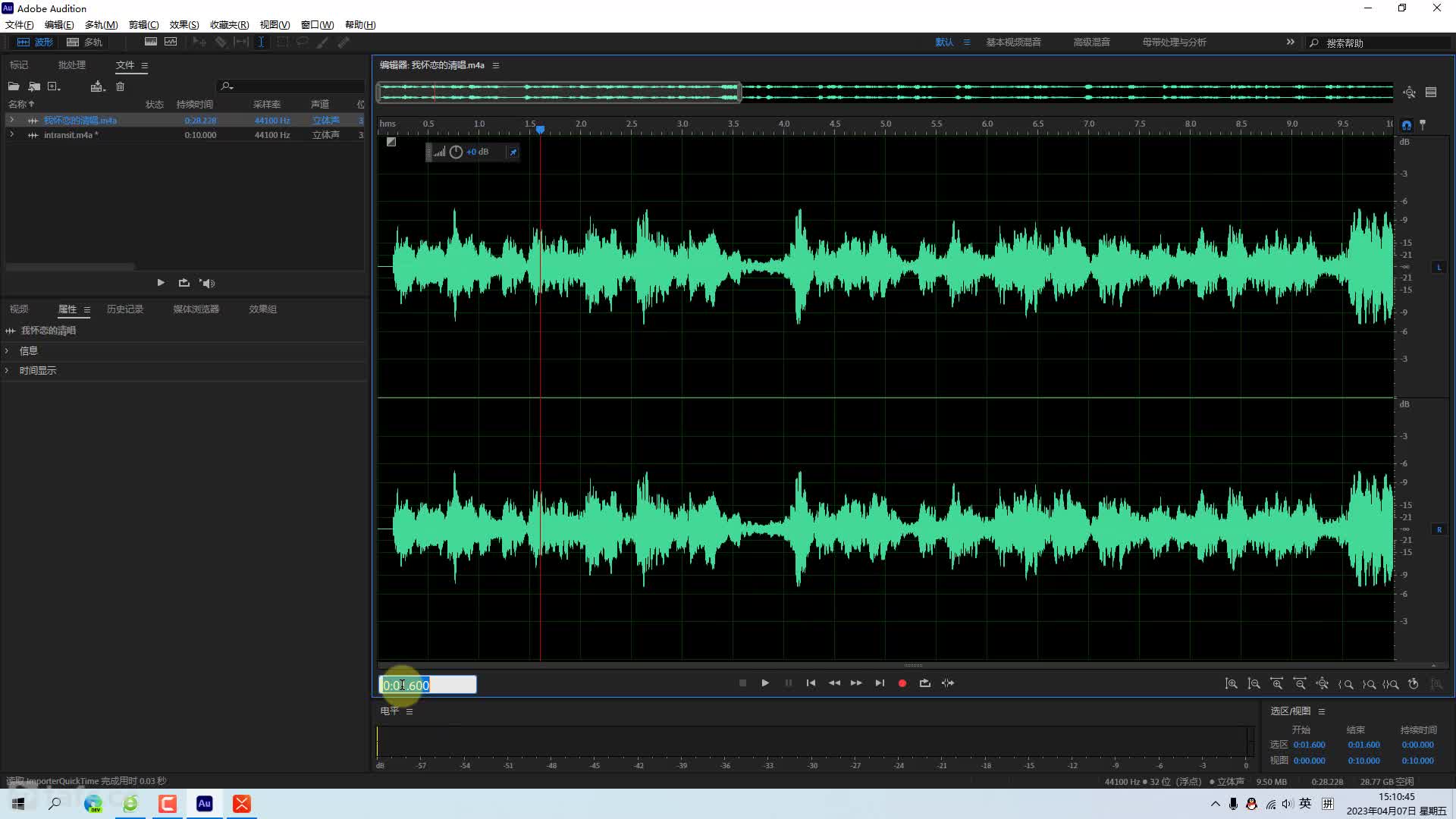
Task: Pin the HUD volume overlay
Action: (x=513, y=152)
